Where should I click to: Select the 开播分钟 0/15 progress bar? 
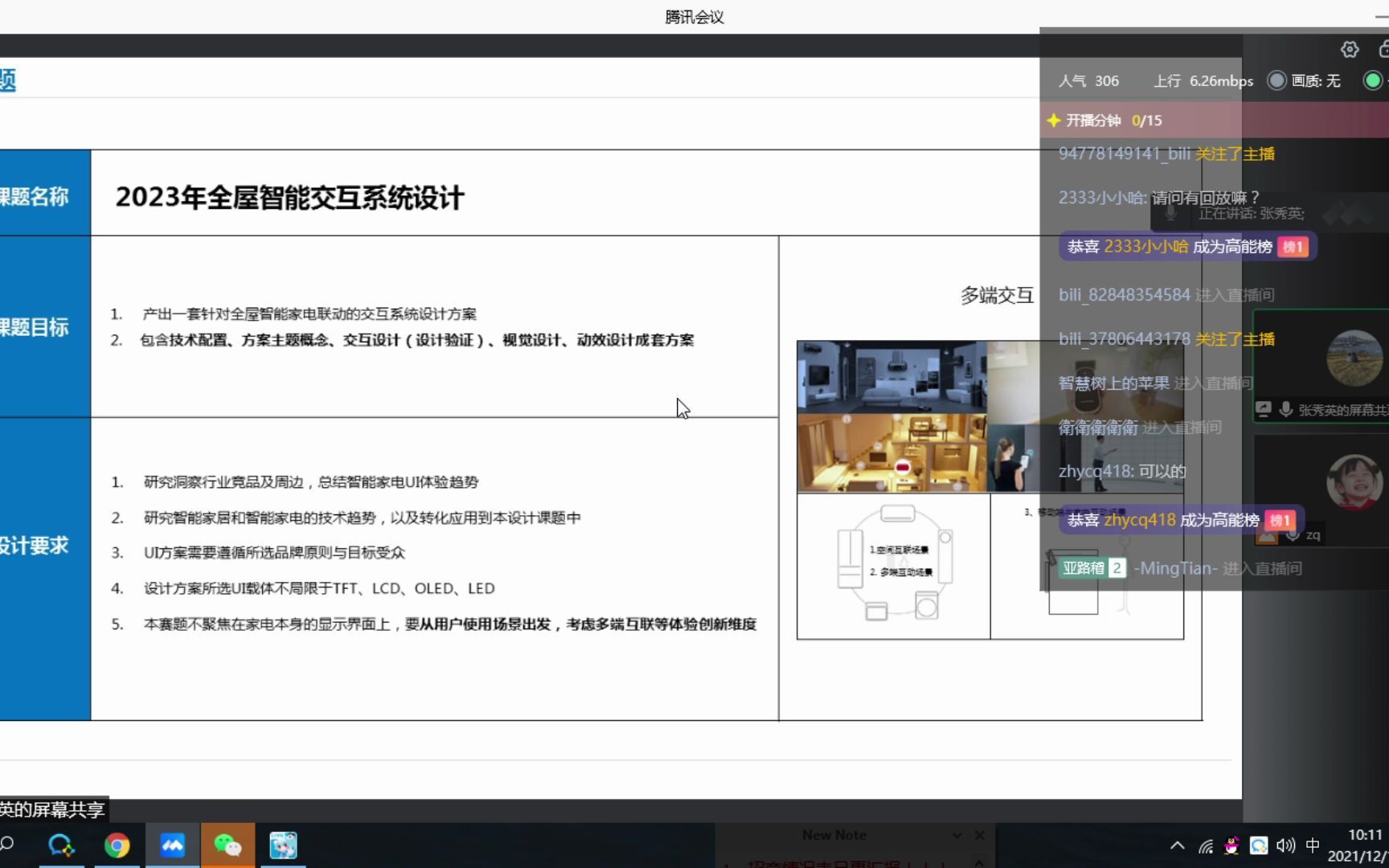(1214, 121)
